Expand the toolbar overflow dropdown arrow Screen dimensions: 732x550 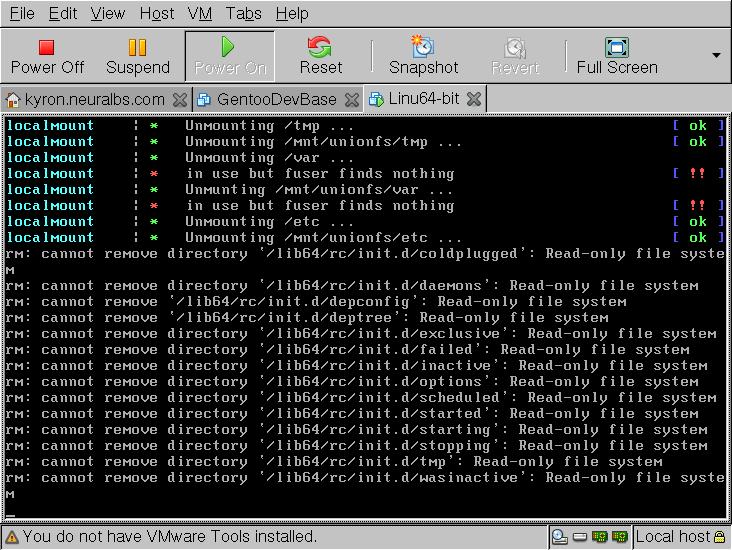pos(716,55)
